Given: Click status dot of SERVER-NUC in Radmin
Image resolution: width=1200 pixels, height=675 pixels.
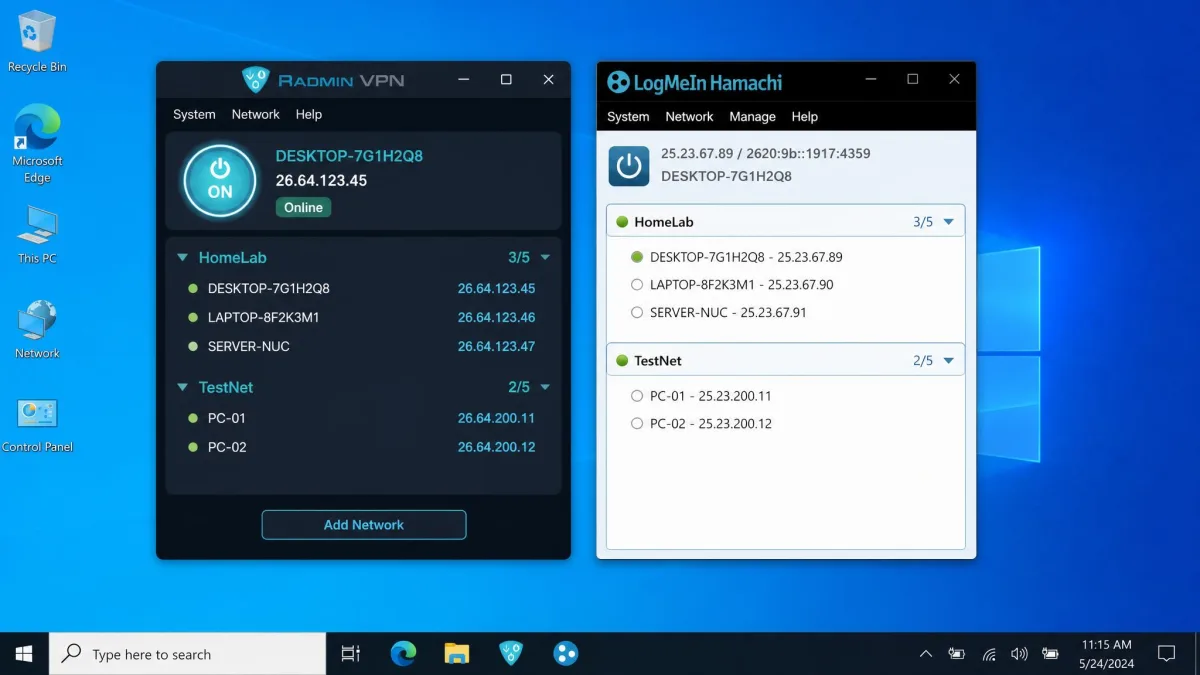Looking at the screenshot, I should tap(193, 347).
